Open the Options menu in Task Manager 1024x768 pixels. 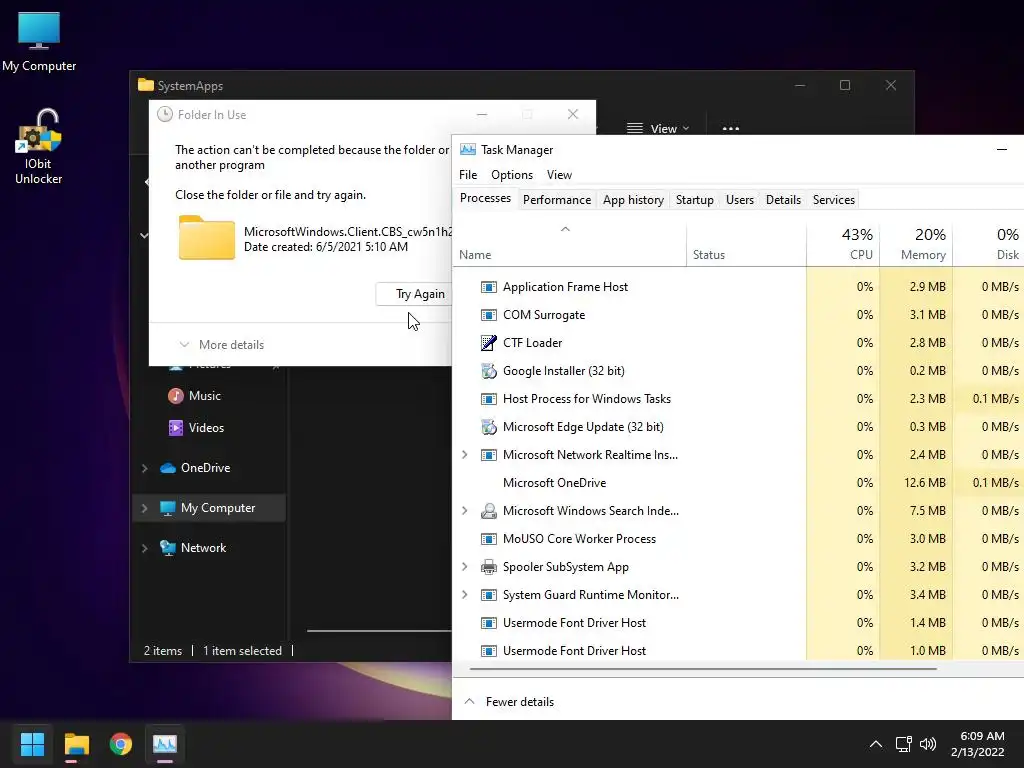(512, 175)
